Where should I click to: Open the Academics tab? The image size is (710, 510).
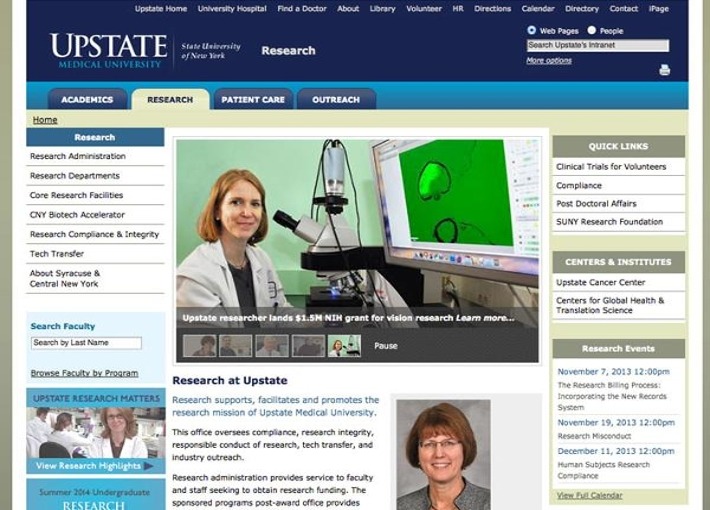pos(87,99)
